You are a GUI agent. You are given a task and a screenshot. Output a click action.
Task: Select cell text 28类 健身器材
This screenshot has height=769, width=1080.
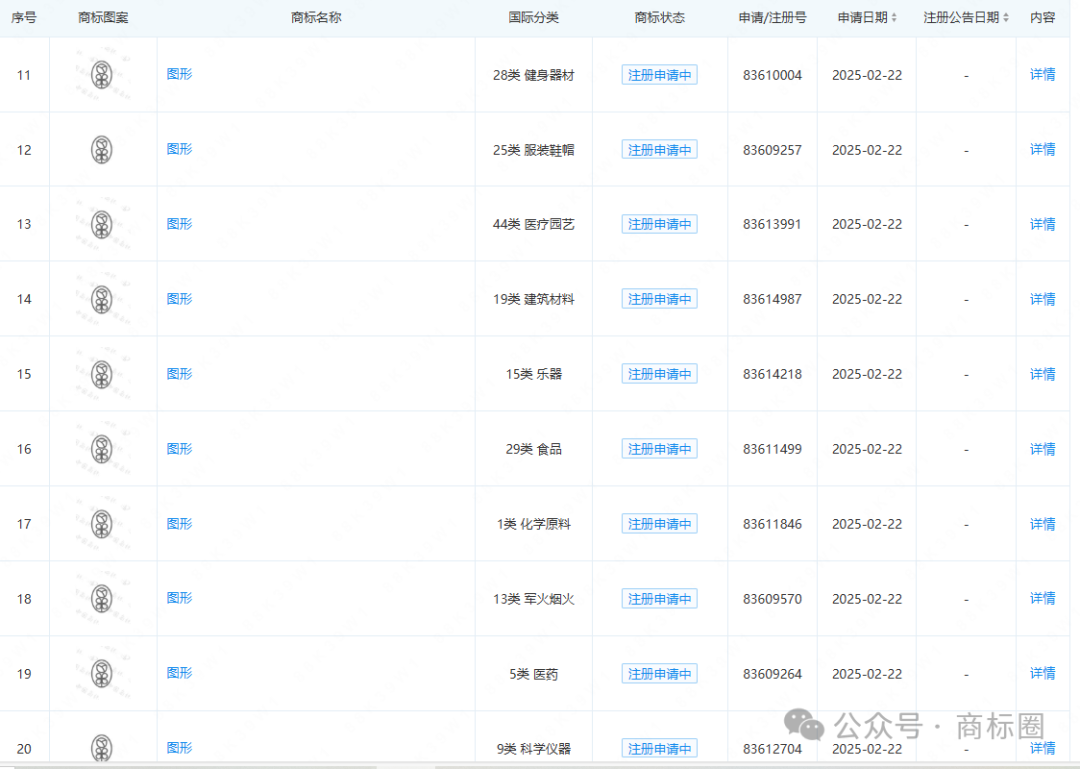coord(534,75)
